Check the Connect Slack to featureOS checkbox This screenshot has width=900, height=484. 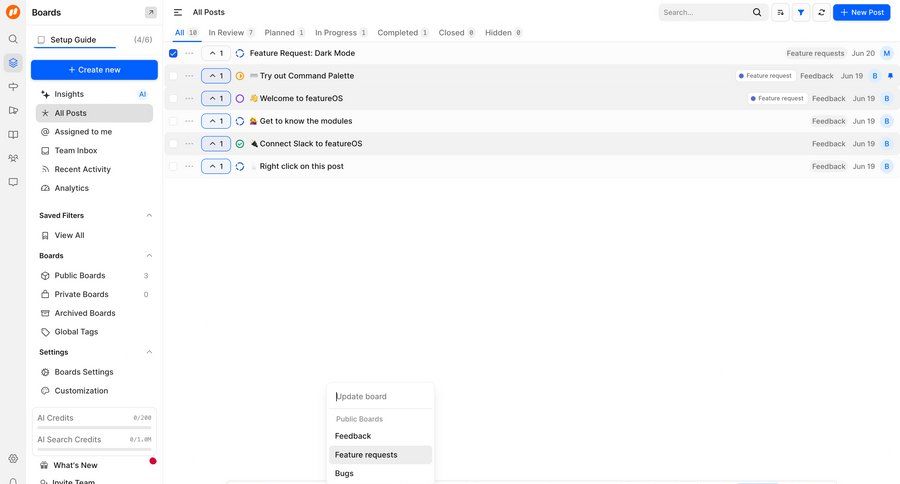(173, 144)
